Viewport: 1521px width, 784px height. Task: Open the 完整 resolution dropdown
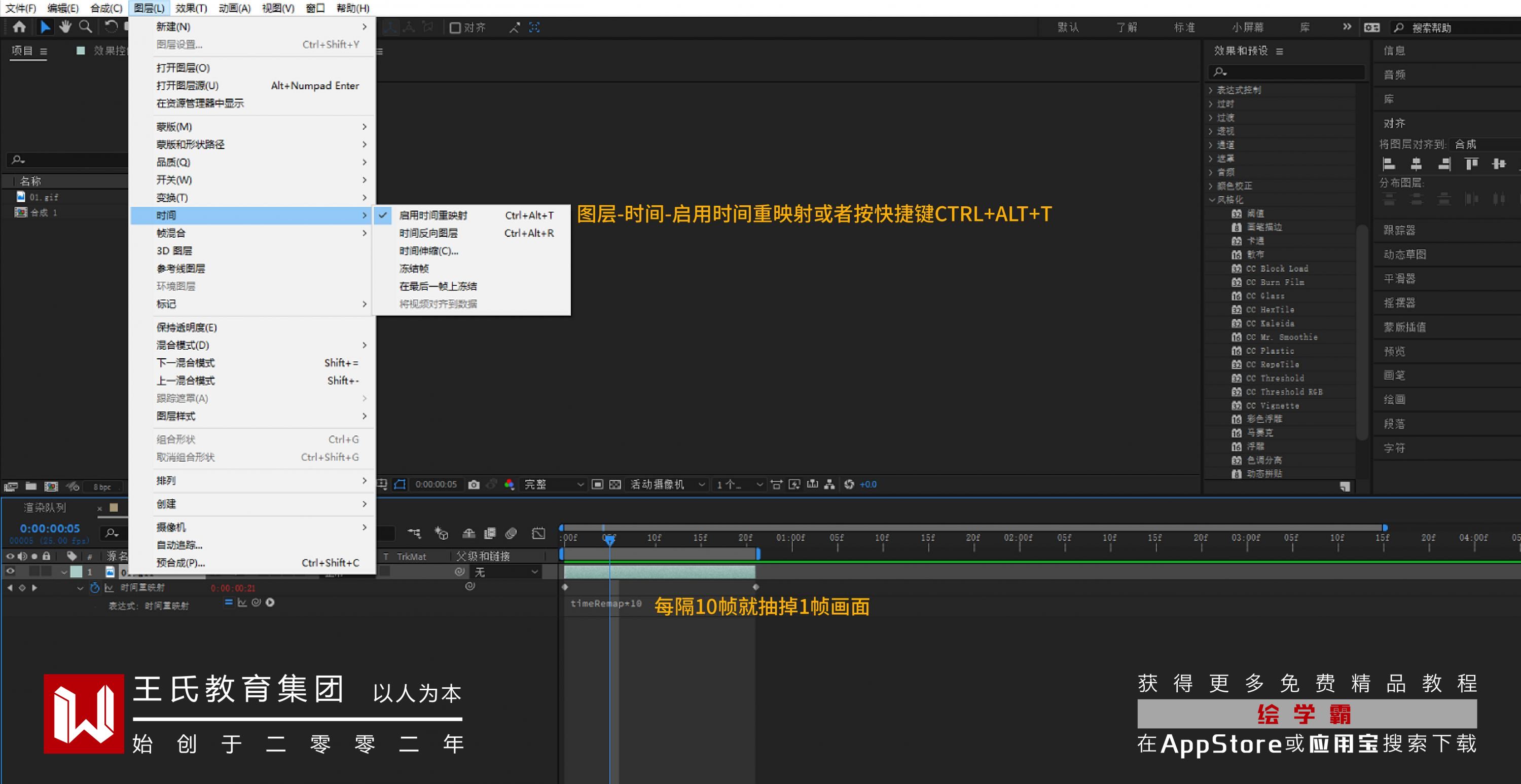553,484
